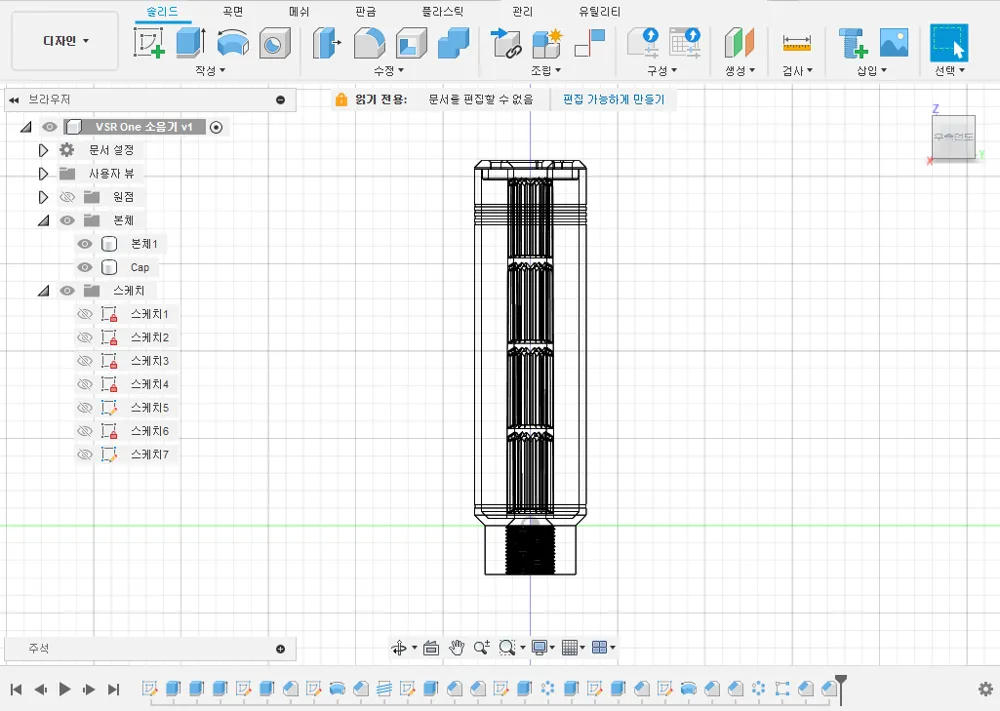This screenshot has height=711, width=1000.
Task: Hide the 본체1 body
Action: 84,244
